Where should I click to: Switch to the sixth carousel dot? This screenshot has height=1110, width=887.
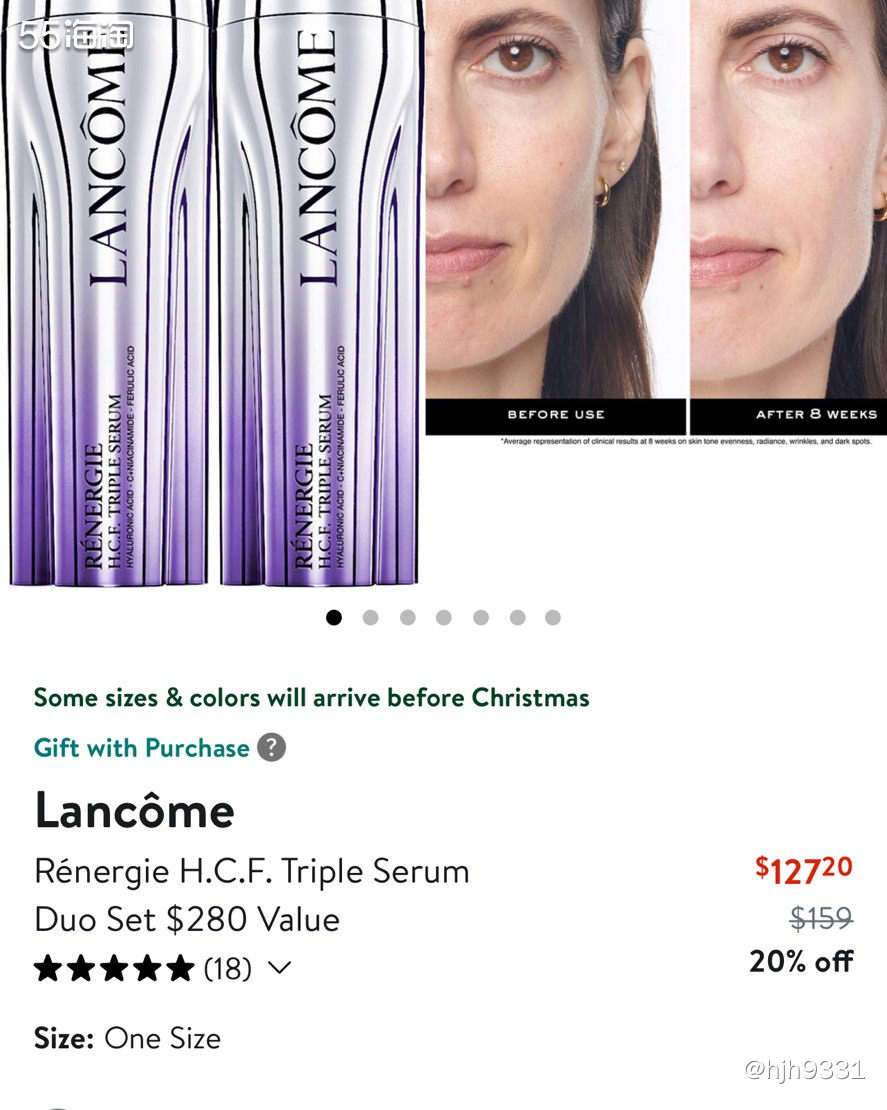(517, 618)
